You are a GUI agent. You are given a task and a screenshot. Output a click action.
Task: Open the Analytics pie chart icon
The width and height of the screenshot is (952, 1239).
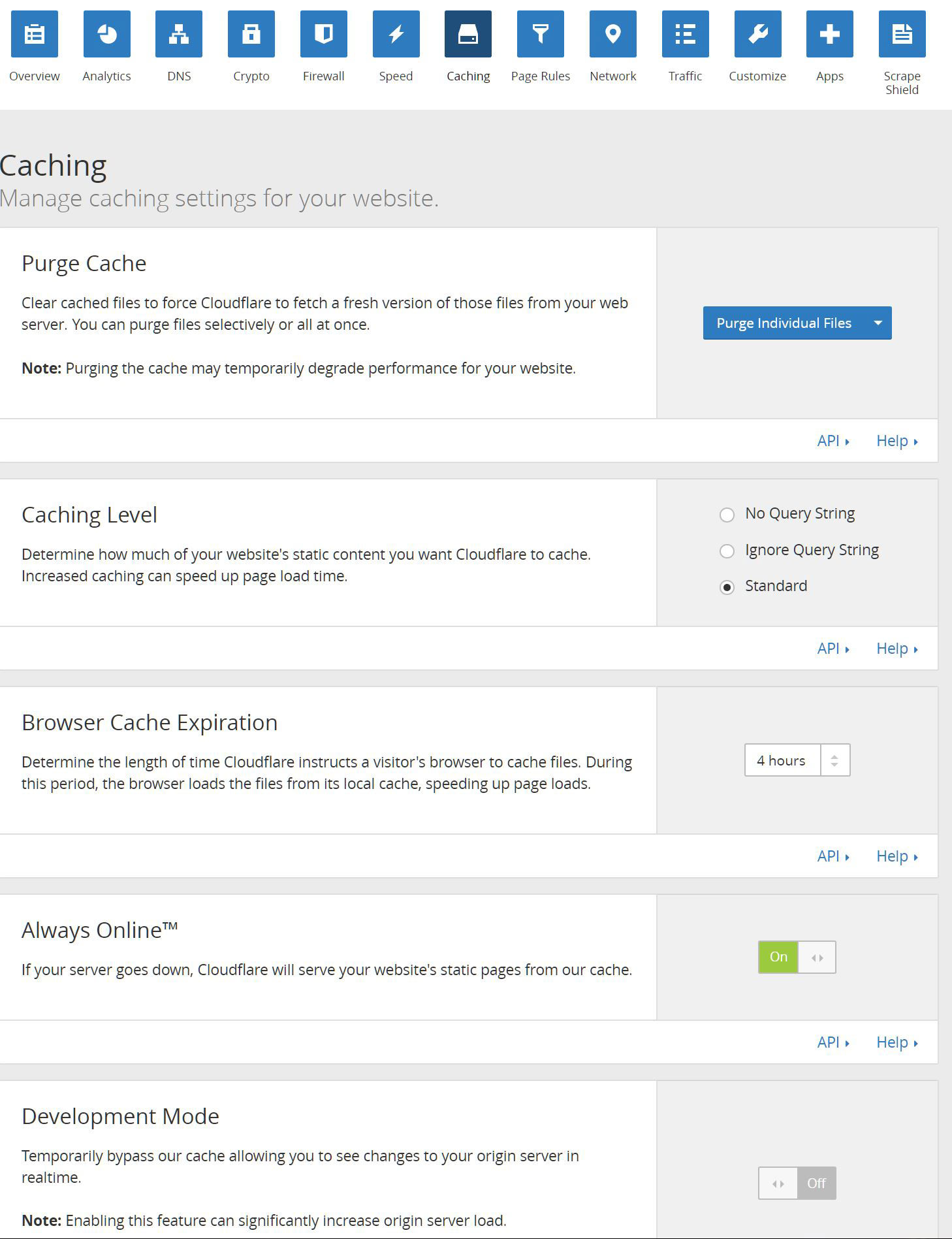tap(107, 34)
